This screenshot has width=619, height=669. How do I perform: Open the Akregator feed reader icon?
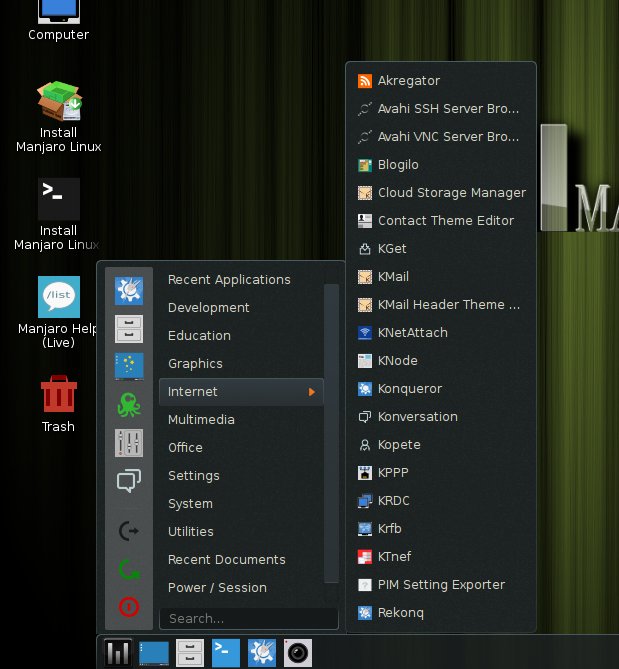(x=365, y=81)
